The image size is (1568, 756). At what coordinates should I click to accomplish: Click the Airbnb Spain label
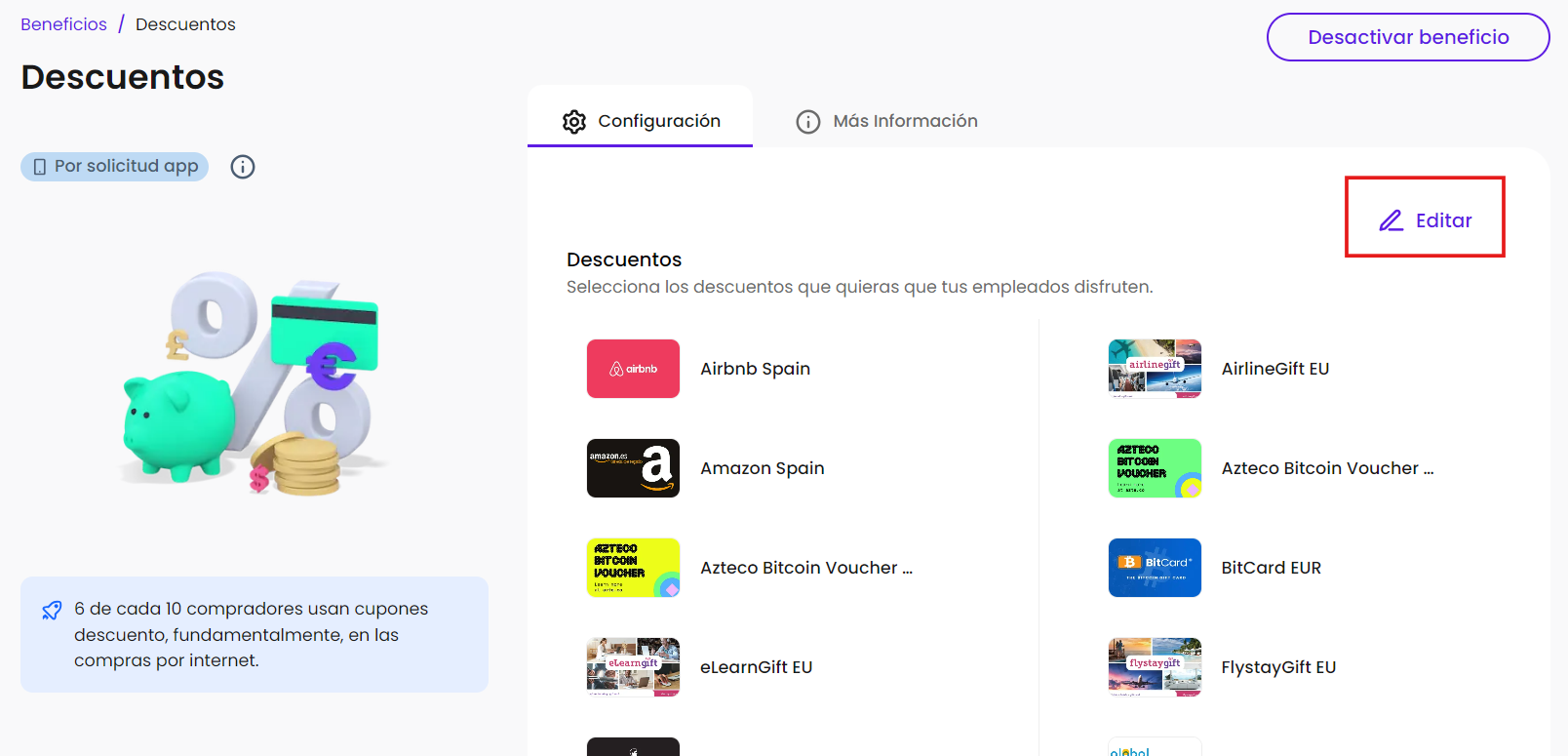coord(755,369)
